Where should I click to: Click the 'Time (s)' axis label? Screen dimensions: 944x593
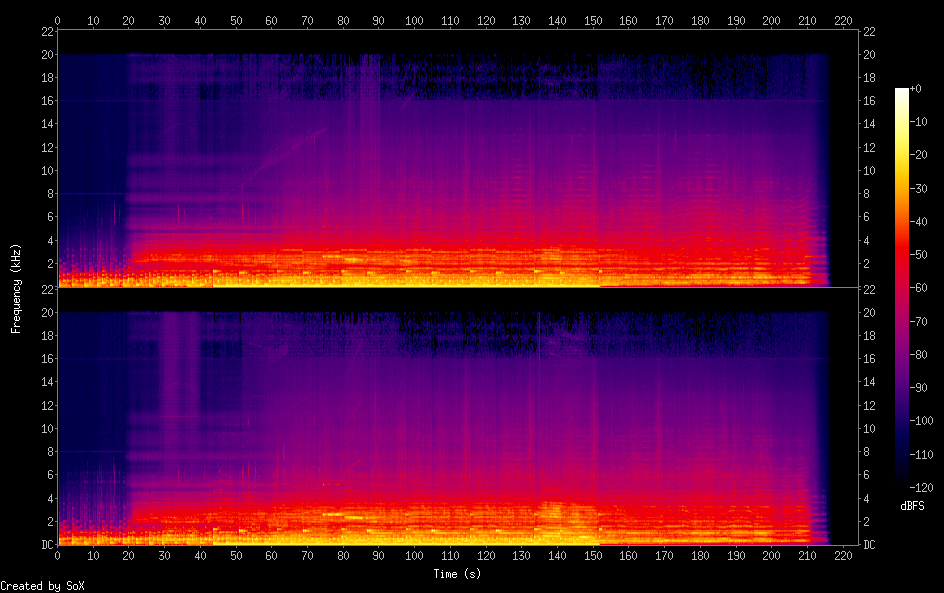coord(457,574)
